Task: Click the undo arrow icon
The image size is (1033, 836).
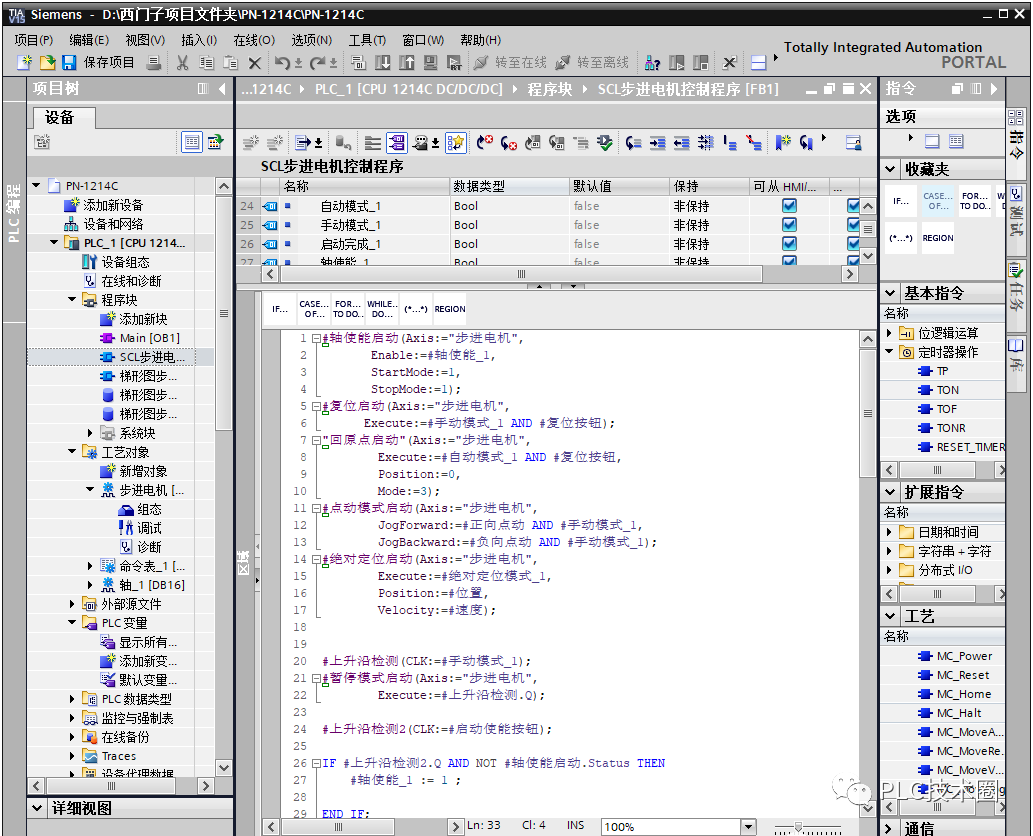Action: point(282,63)
